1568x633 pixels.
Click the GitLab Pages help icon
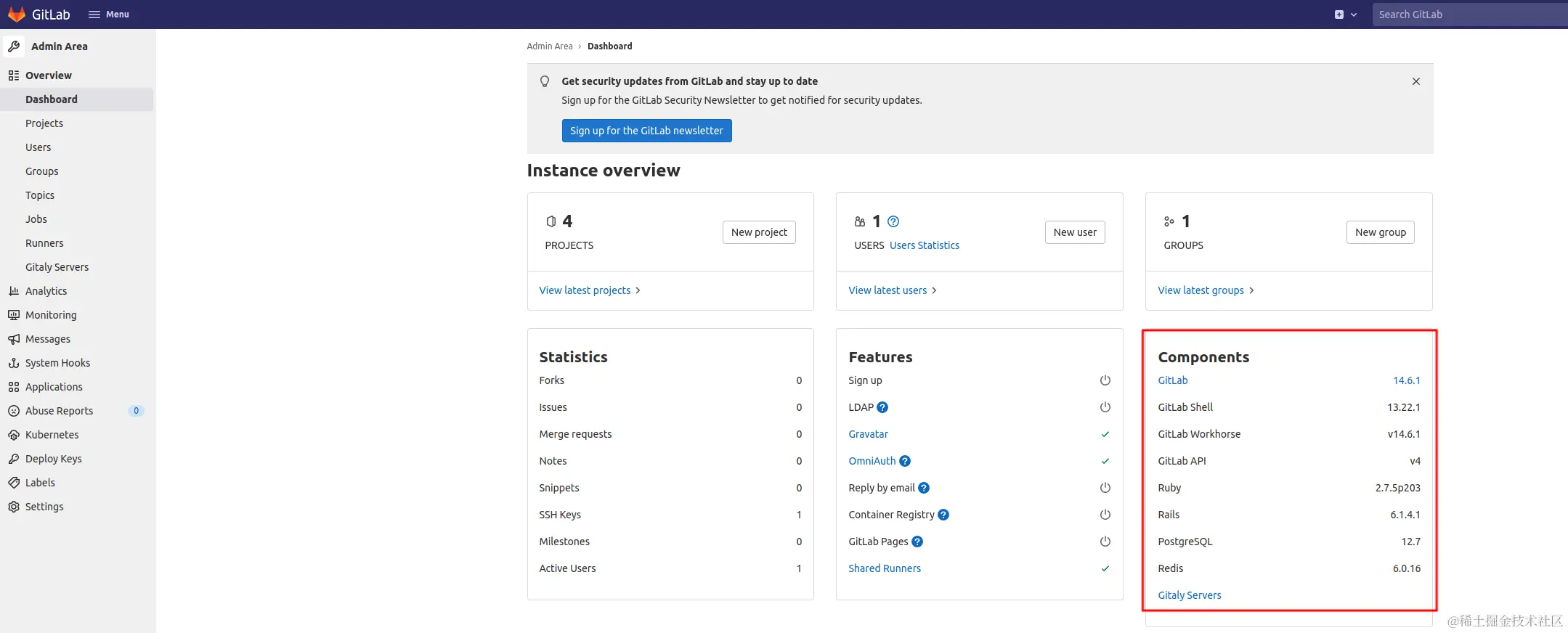click(x=917, y=542)
